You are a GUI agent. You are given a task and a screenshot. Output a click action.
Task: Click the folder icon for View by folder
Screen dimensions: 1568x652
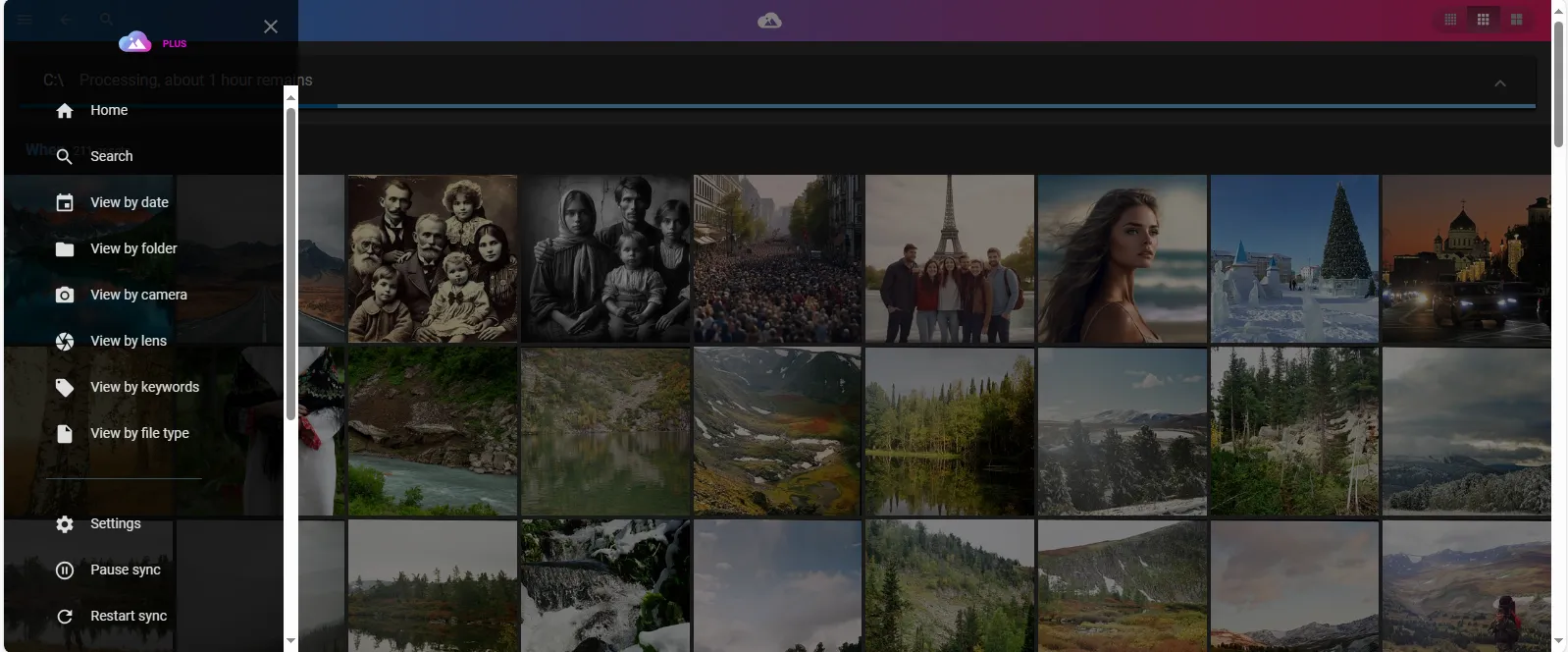(65, 249)
